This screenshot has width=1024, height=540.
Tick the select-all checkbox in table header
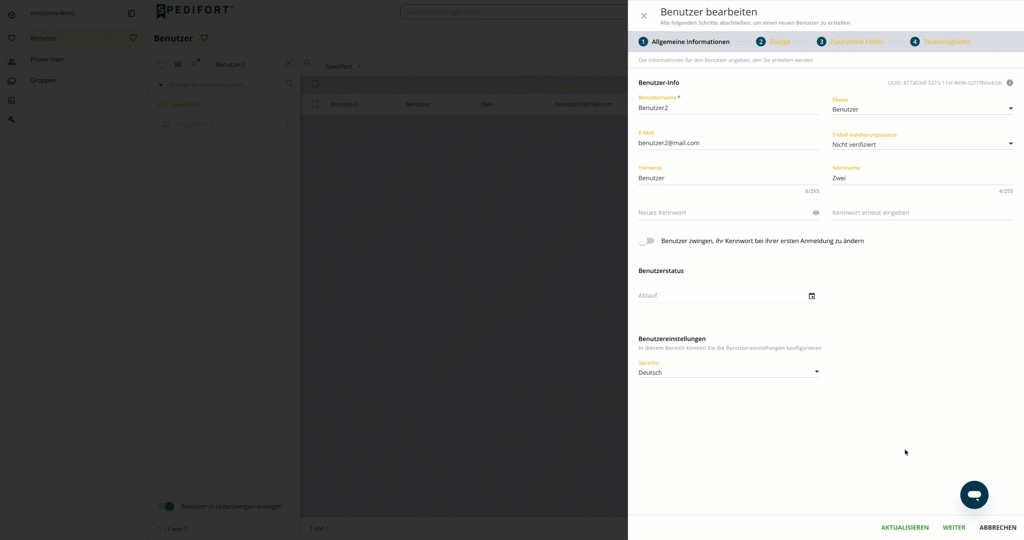coord(315,84)
